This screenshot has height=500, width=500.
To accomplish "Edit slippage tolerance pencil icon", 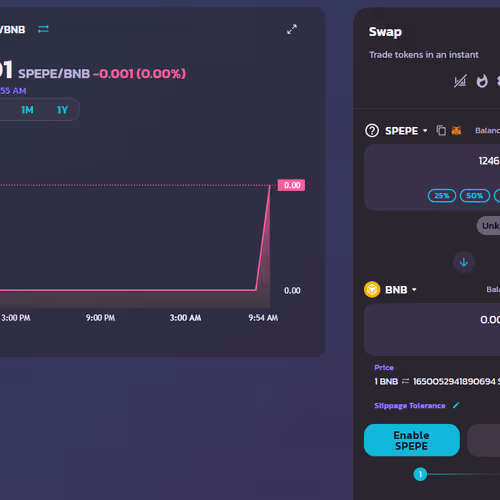I will tap(456, 405).
